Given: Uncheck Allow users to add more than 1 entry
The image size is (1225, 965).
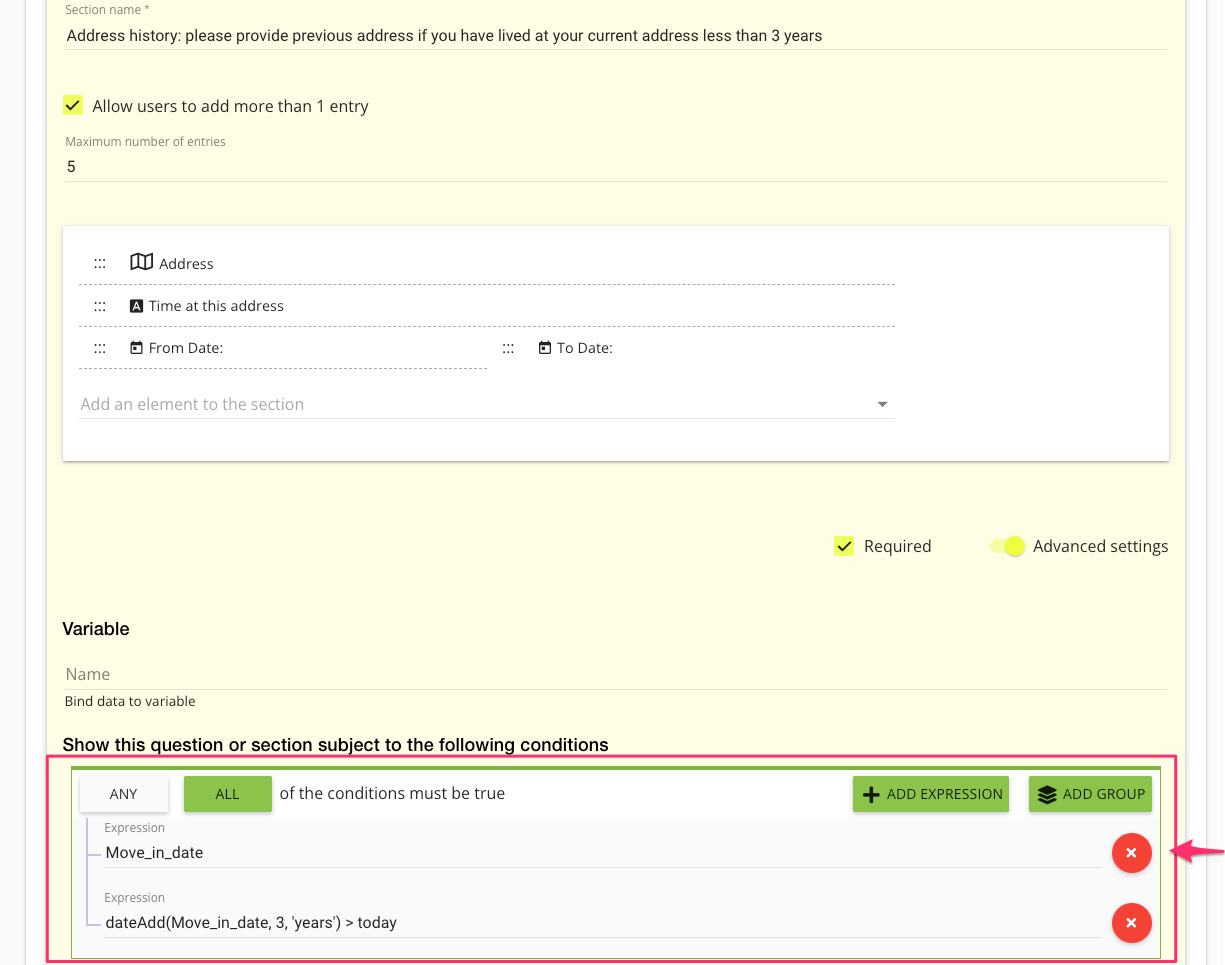Looking at the screenshot, I should (x=73, y=106).
